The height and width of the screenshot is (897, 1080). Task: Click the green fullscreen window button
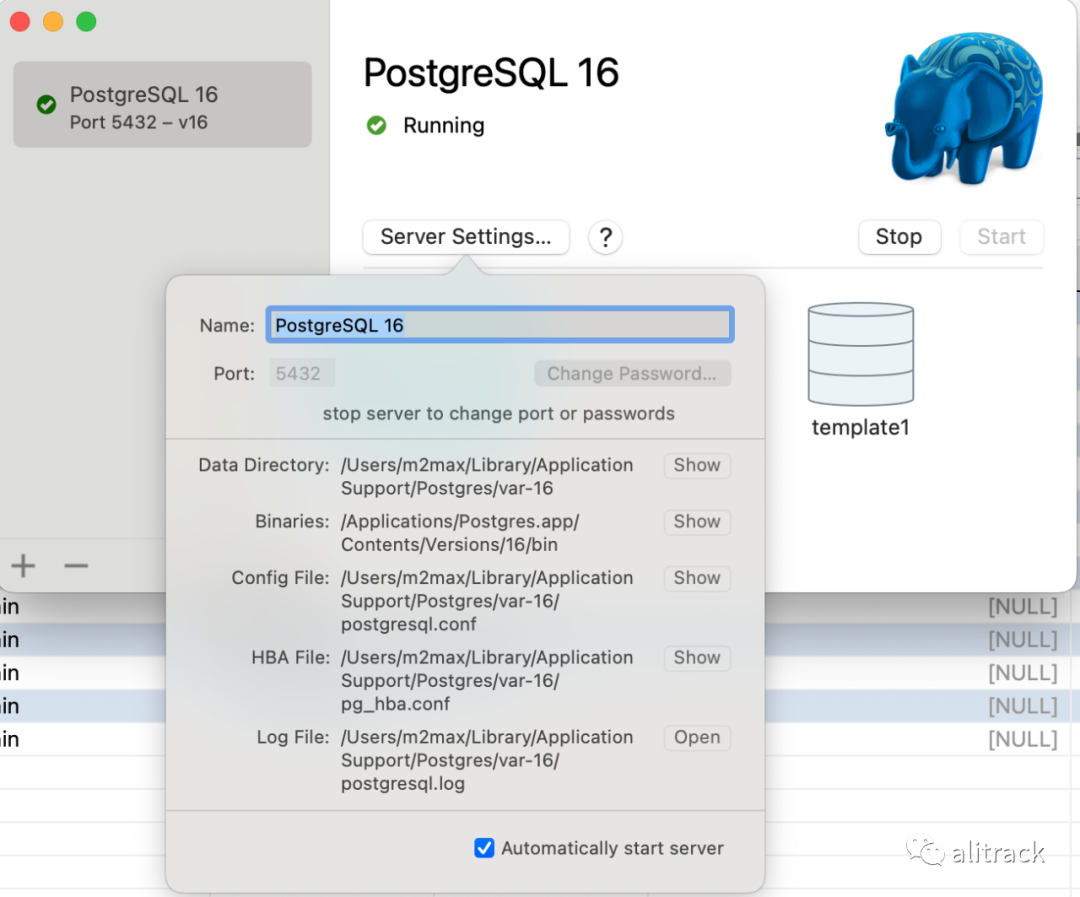tap(87, 21)
